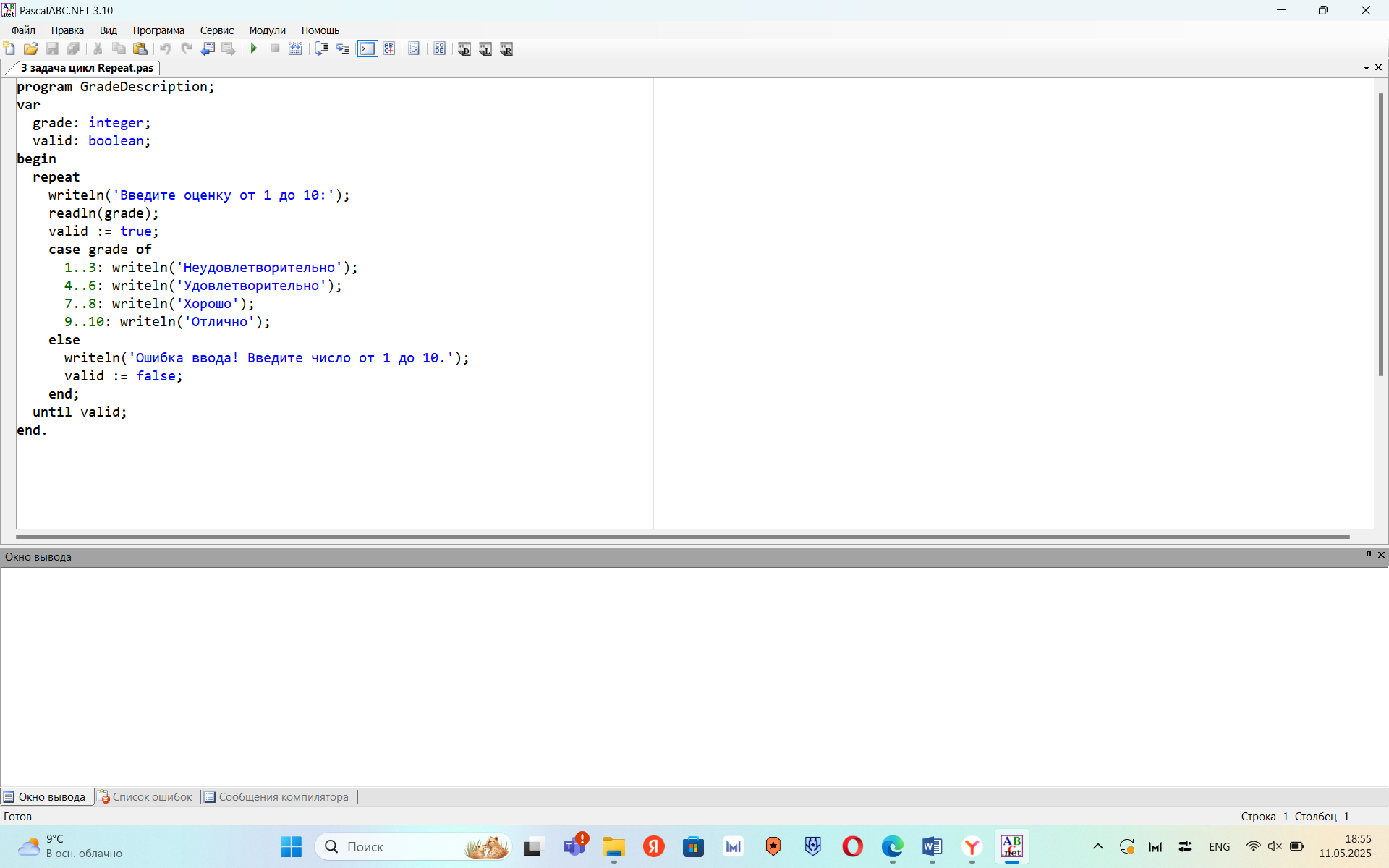Open the weather widget 9°C
The height and width of the screenshot is (868, 1389).
point(70,846)
